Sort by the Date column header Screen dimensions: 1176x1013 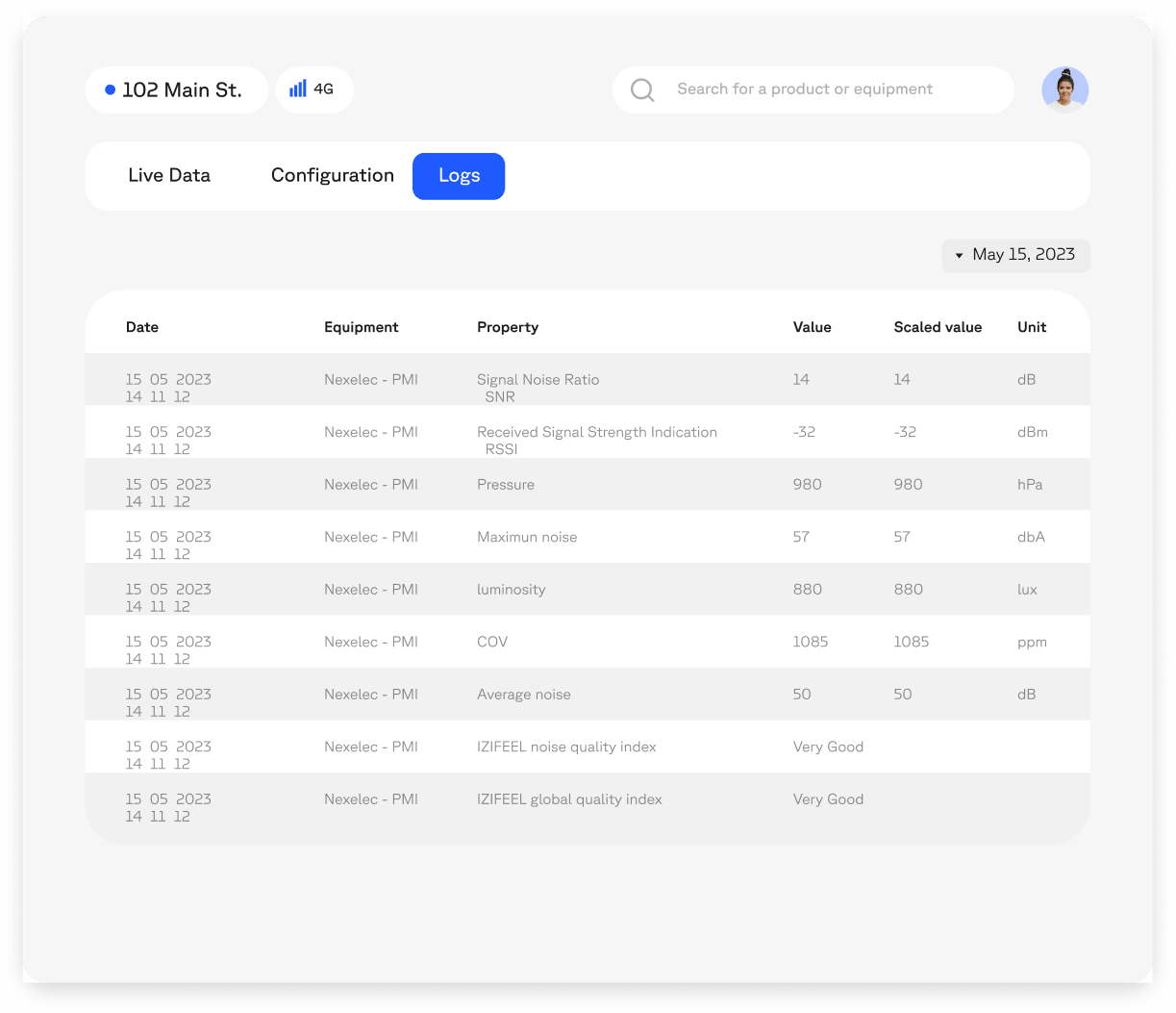[142, 327]
